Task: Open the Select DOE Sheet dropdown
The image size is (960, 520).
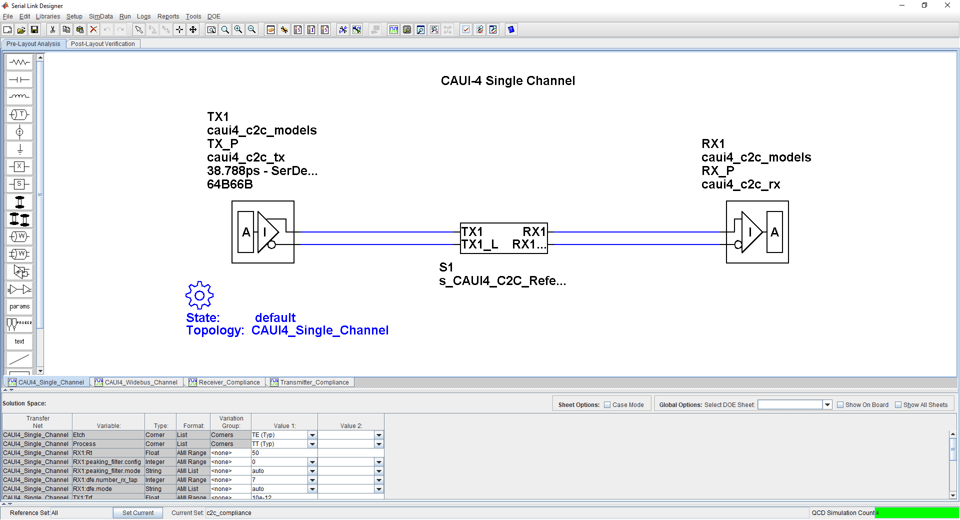Action: (827, 405)
